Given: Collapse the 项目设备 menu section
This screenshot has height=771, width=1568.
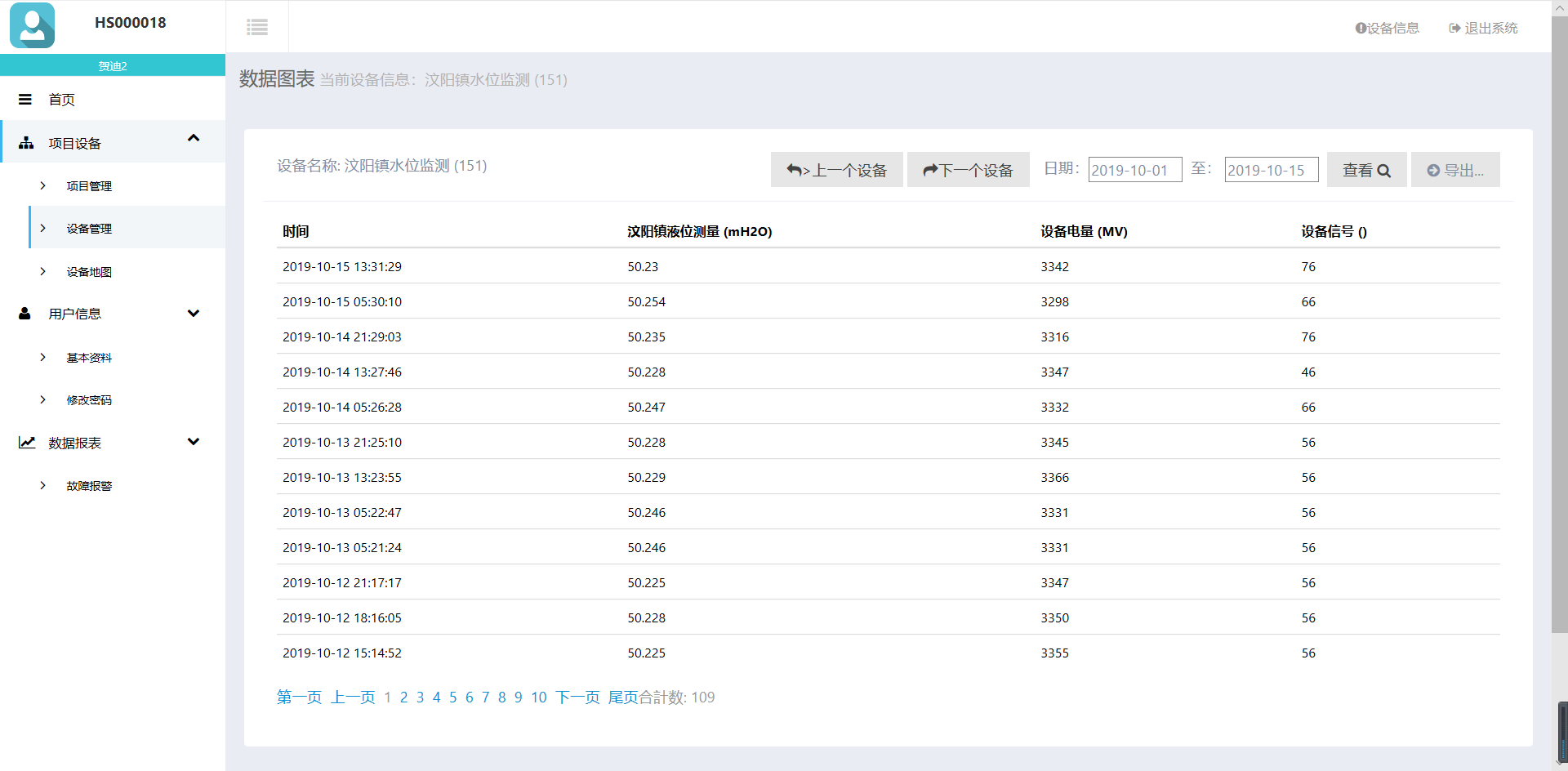Looking at the screenshot, I should tap(194, 139).
